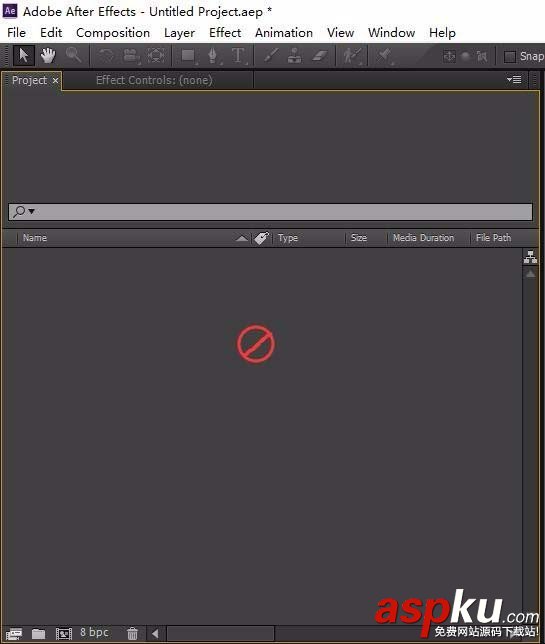Select the Puppet Pin tool

pyautogui.click(x=385, y=55)
